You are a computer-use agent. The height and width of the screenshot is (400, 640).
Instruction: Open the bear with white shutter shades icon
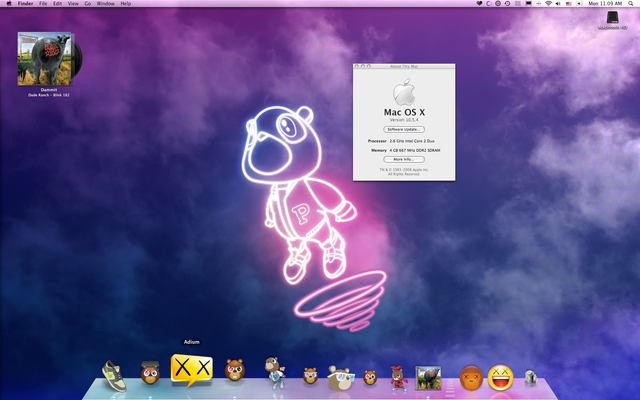pos(340,378)
